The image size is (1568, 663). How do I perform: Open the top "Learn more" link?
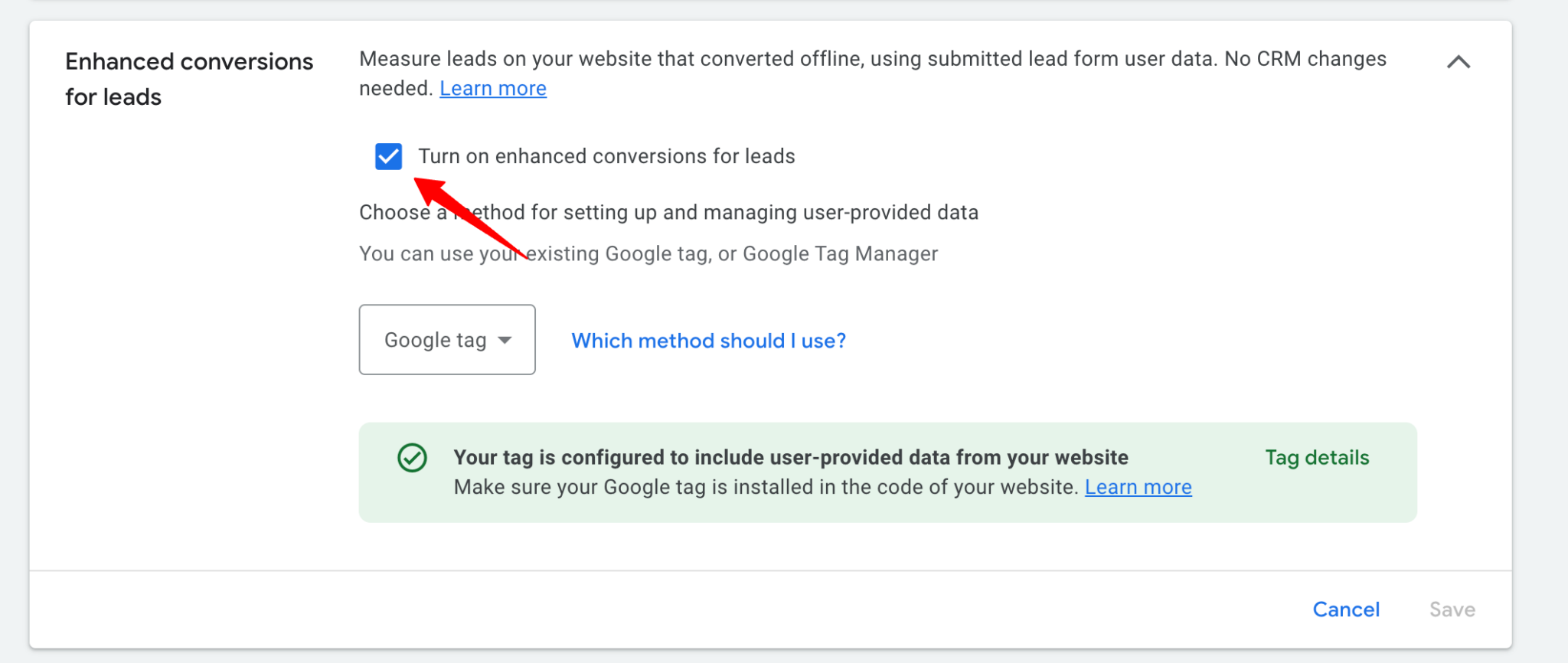[x=492, y=88]
